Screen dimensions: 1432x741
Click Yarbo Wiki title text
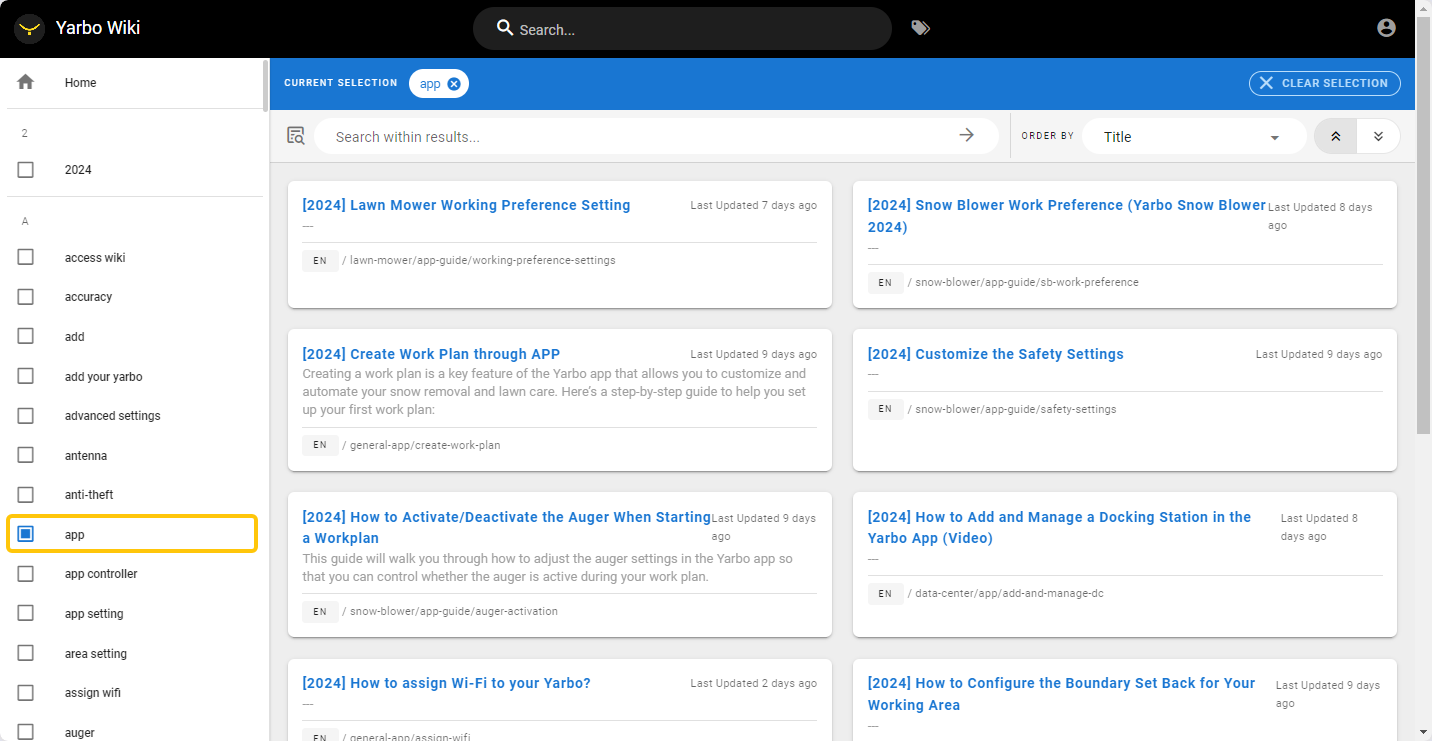[x=98, y=28]
